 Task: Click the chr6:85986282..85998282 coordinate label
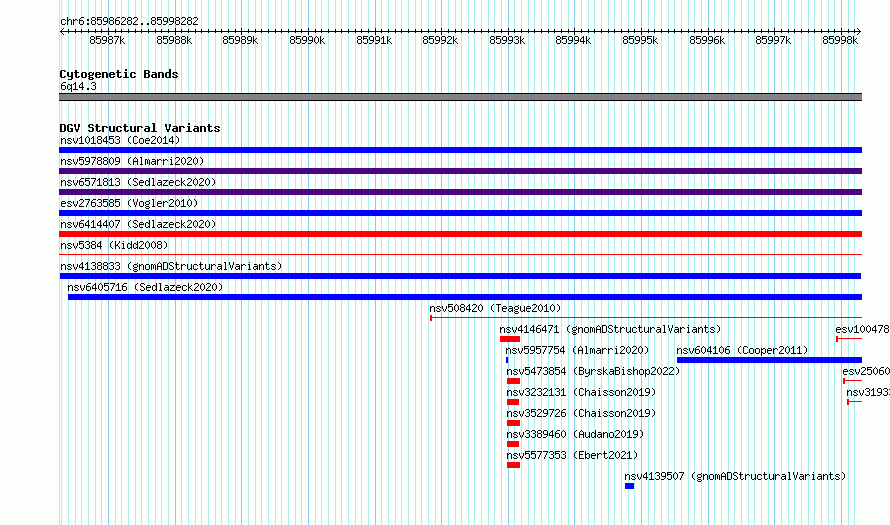point(129,21)
